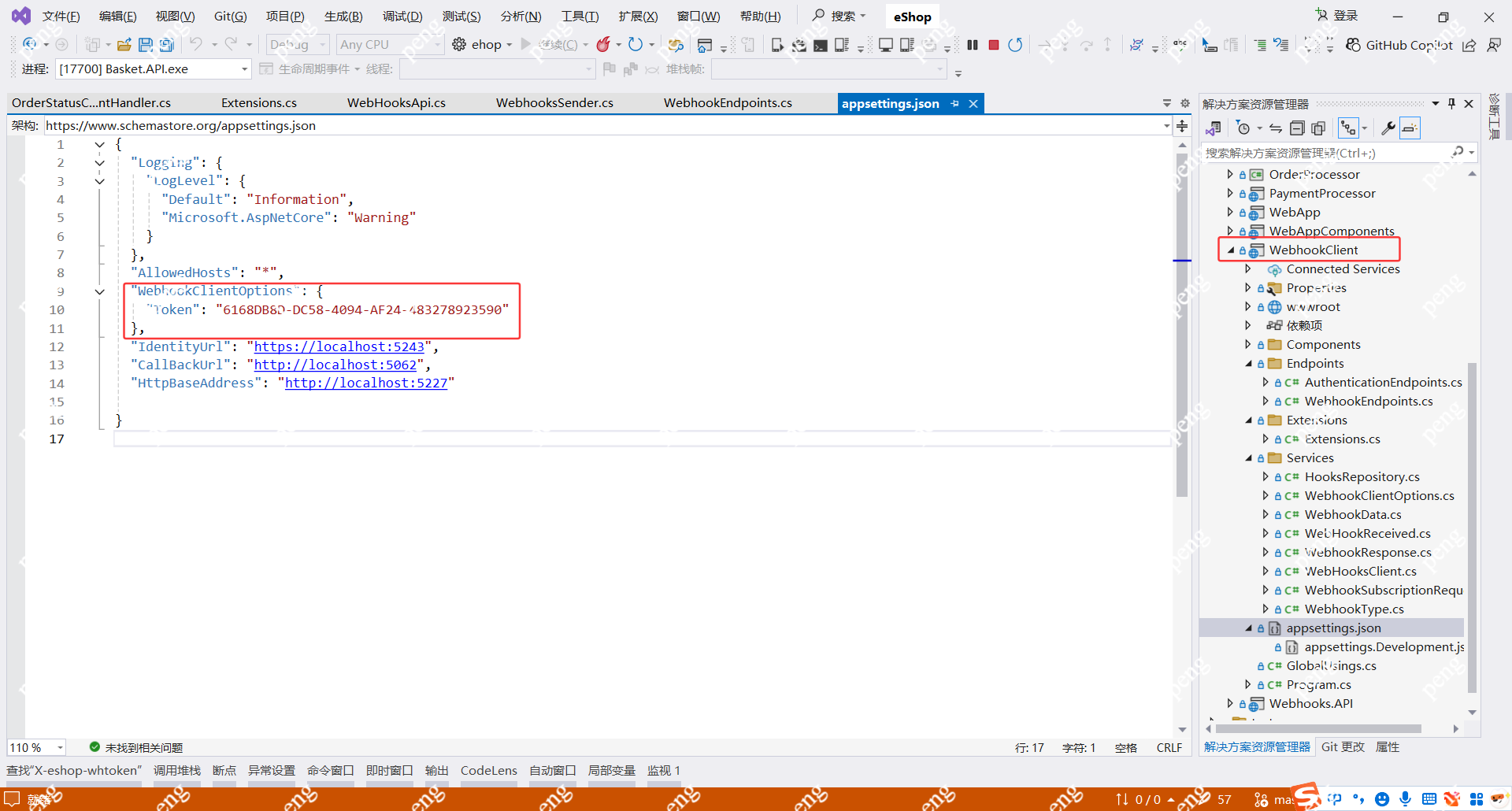Open editor settings gear icon above the editor
Screen dimensions: 1512x811
tap(1185, 103)
